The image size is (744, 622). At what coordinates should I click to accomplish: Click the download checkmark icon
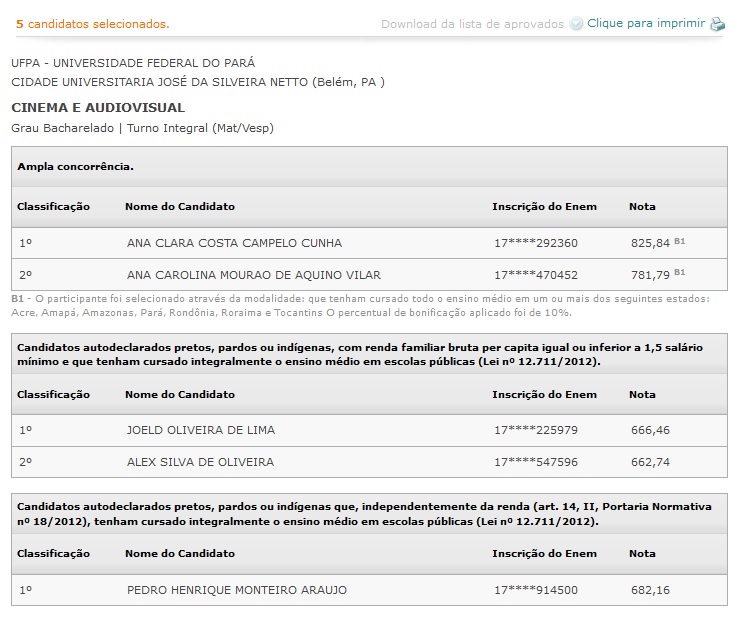point(576,24)
